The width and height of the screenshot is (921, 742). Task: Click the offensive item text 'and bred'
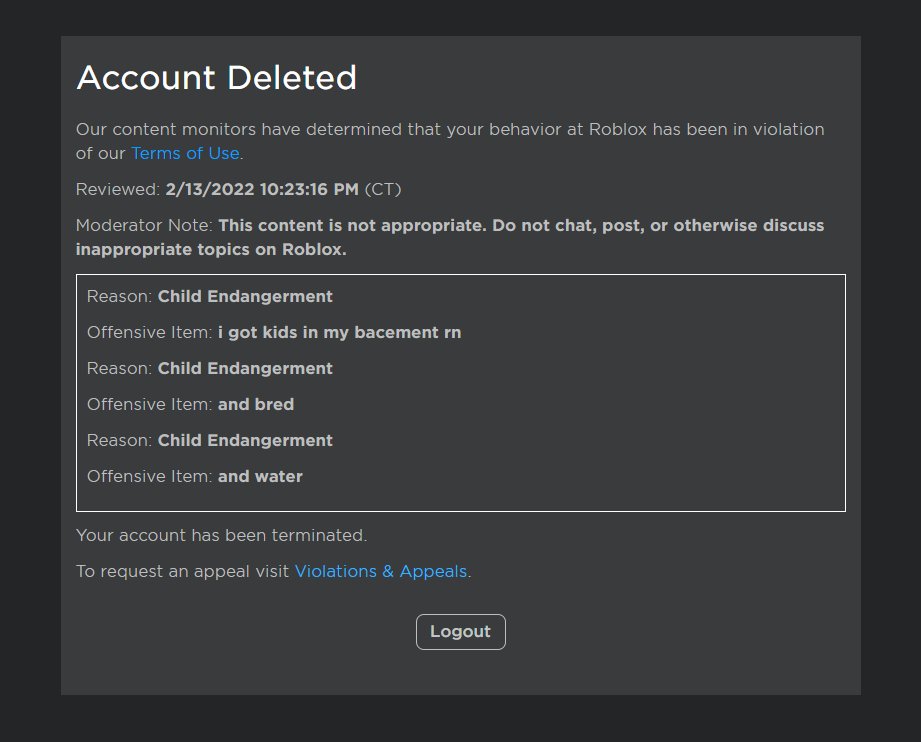point(256,404)
